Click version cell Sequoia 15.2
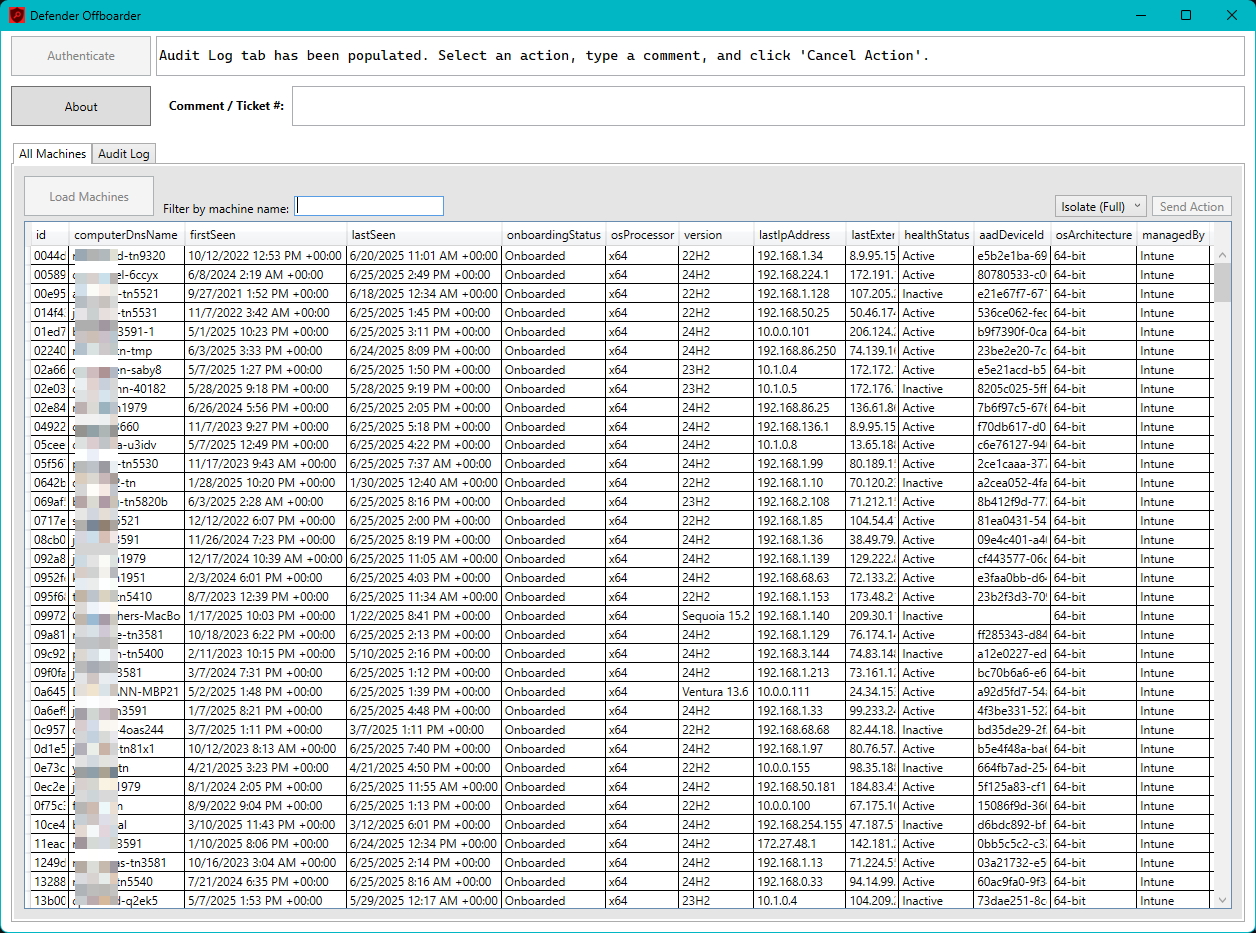1256x933 pixels. pos(717,616)
